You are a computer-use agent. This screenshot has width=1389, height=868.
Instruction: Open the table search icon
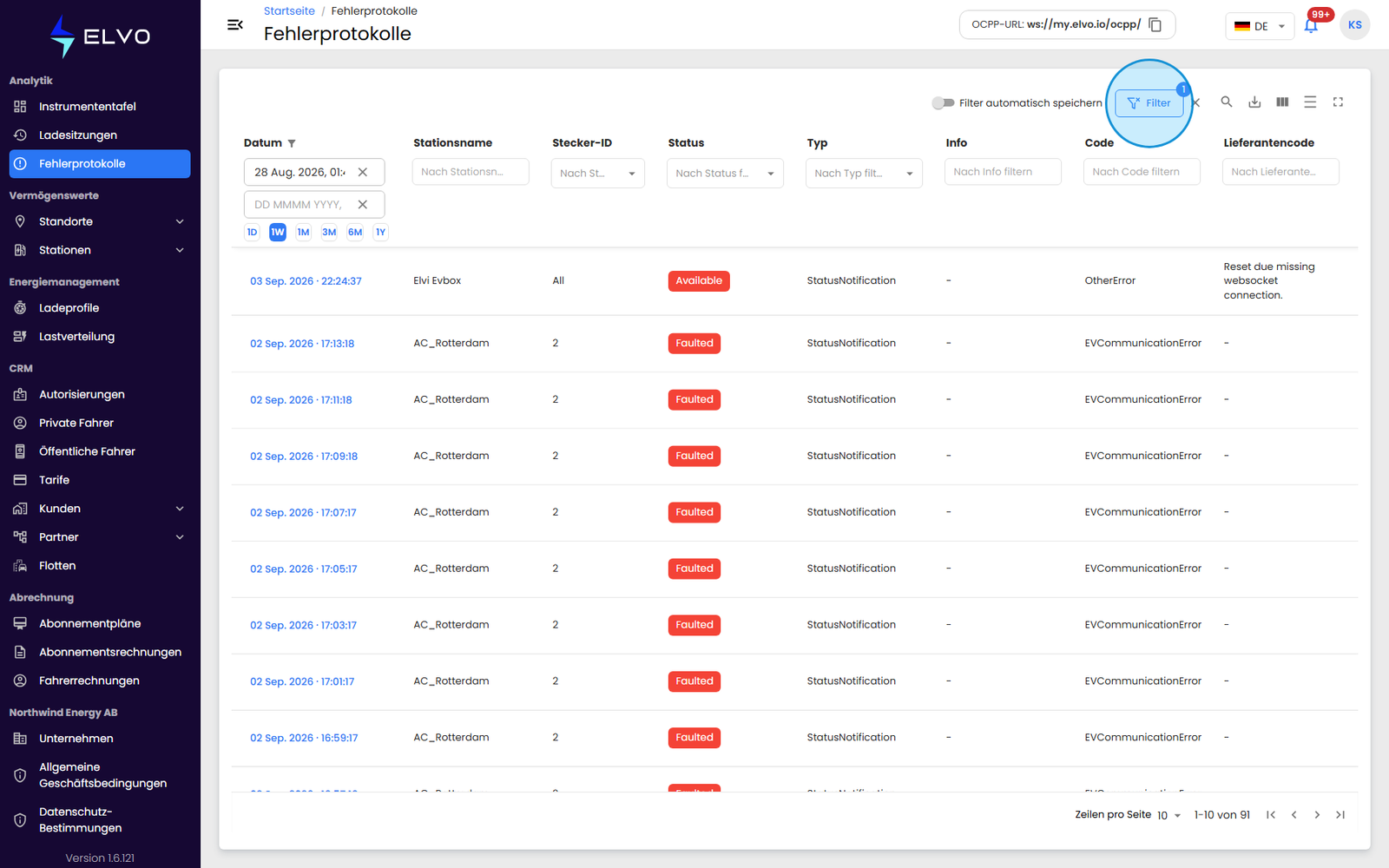(x=1227, y=102)
